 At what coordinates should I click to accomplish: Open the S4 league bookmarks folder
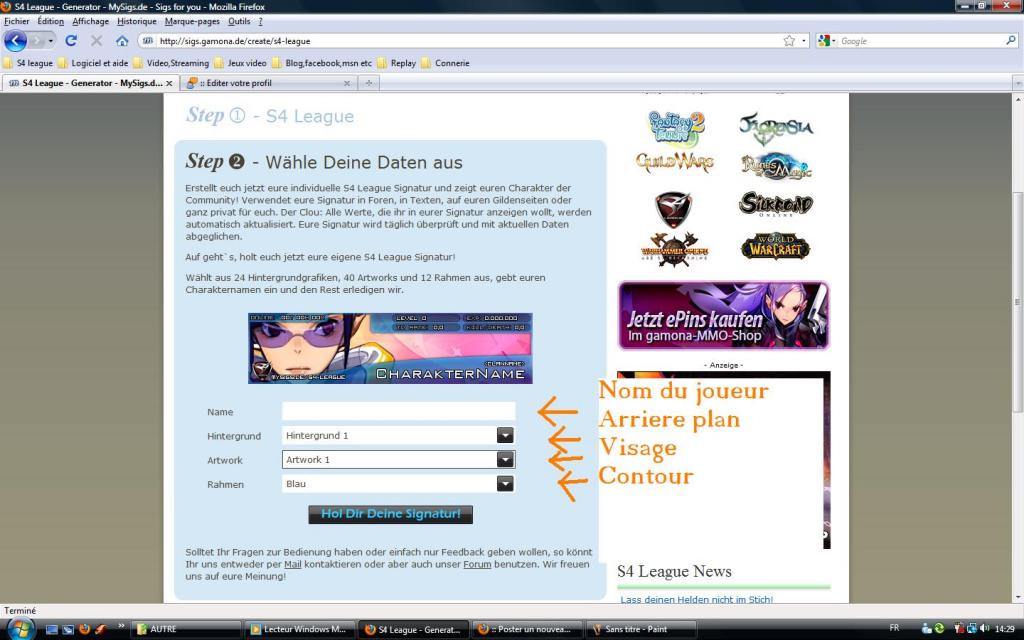(x=28, y=63)
